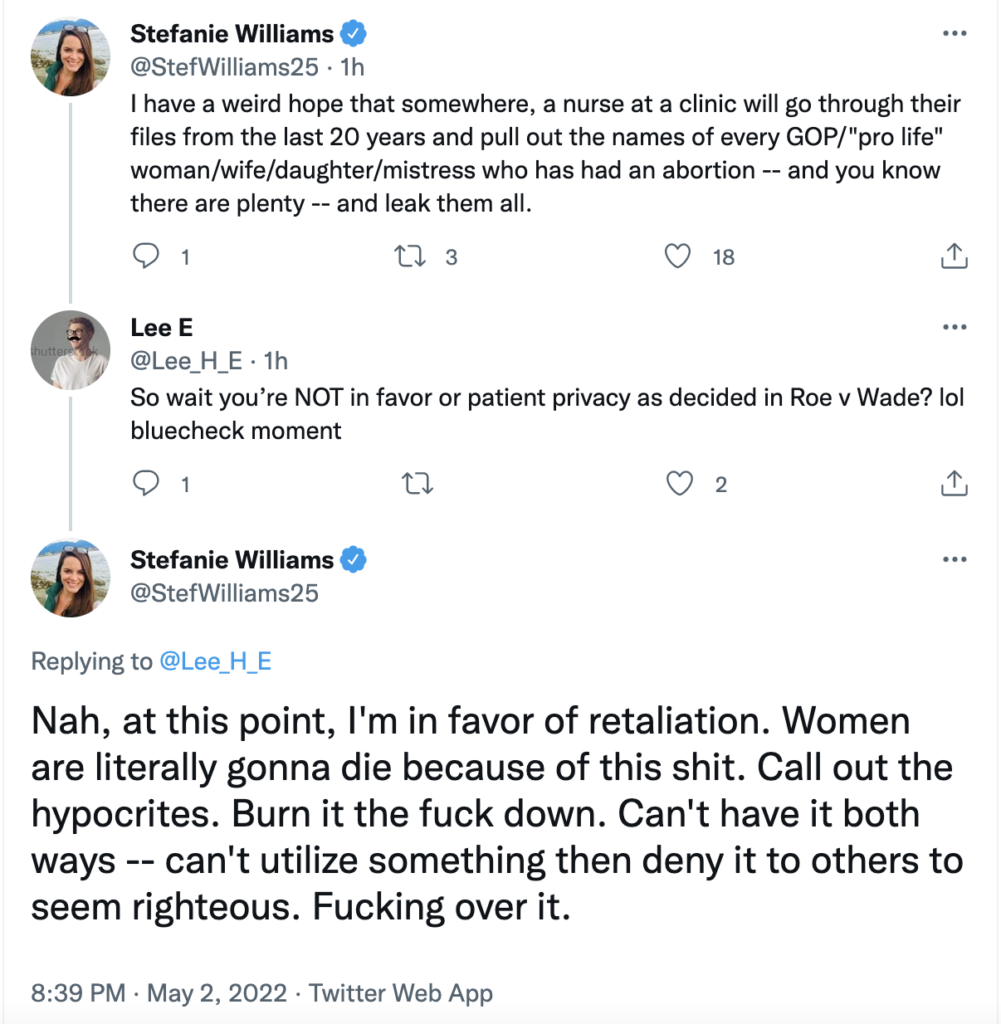Share Lee E's tweet

click(955, 484)
